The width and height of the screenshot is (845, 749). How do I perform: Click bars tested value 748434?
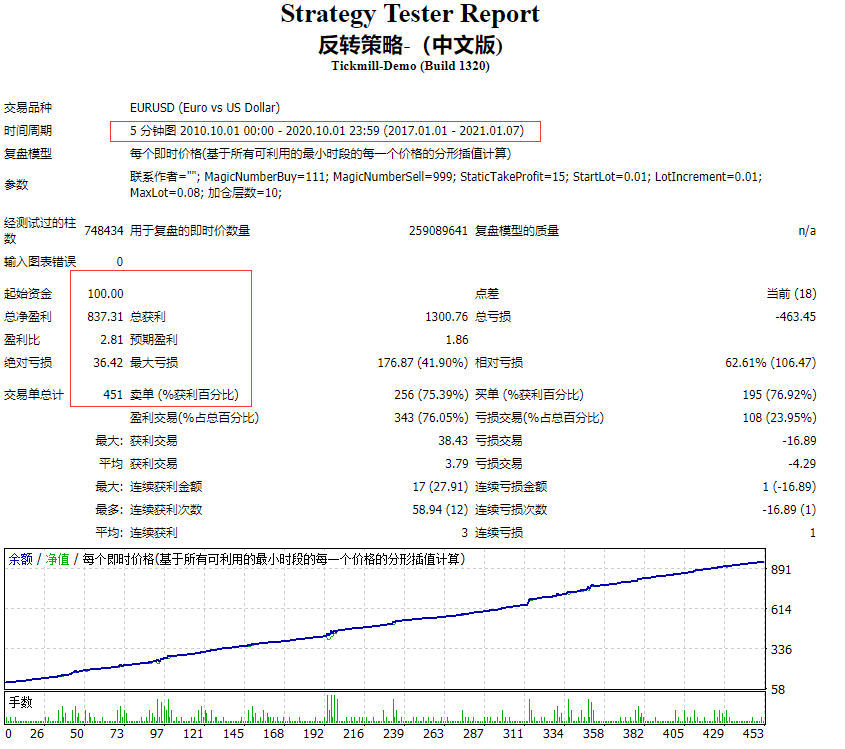click(104, 231)
